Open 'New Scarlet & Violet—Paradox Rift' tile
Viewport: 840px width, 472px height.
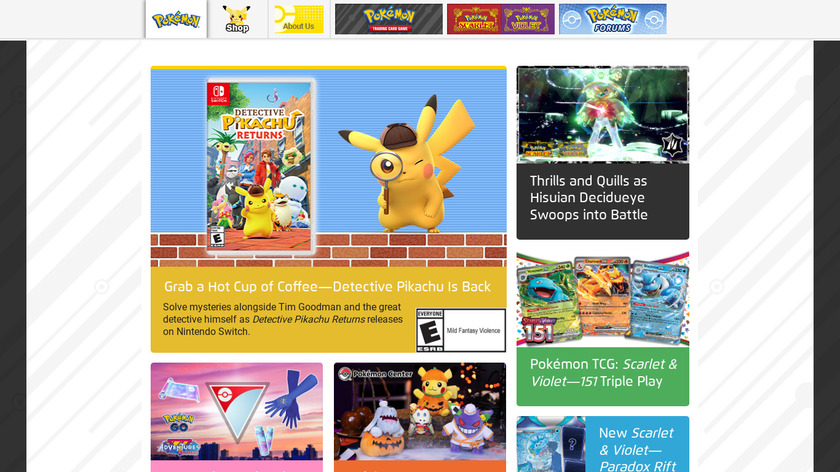pyautogui.click(x=603, y=444)
